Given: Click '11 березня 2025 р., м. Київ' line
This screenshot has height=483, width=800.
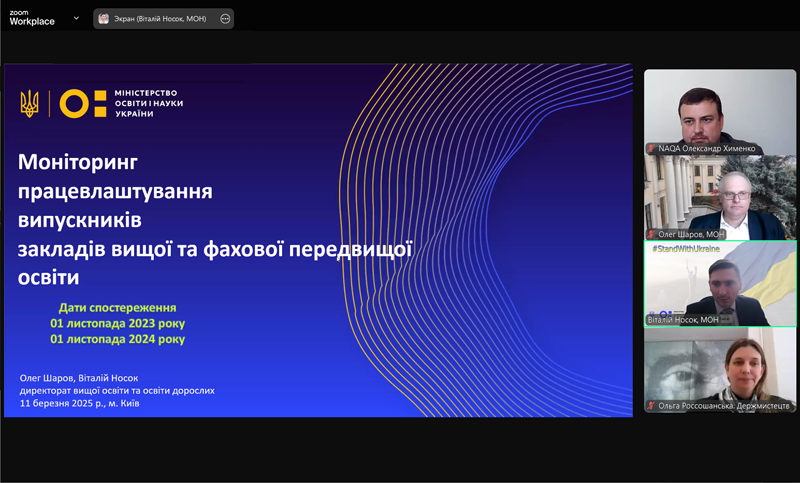Looking at the screenshot, I should pyautogui.click(x=80, y=403).
